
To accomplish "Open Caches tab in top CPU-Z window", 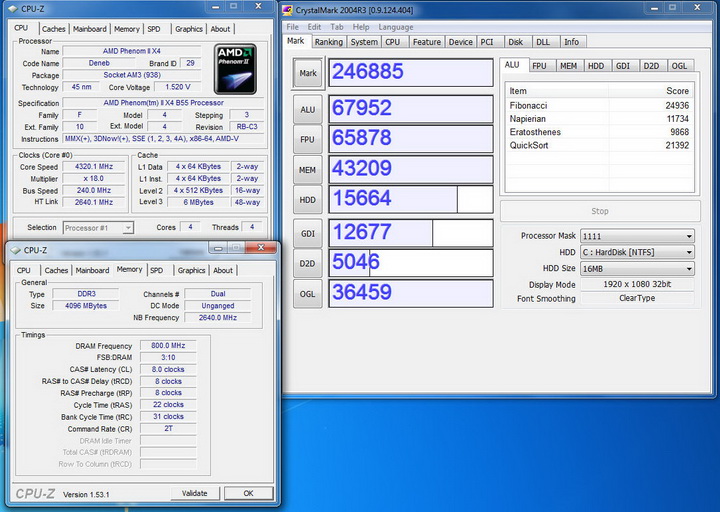I will 54,29.
